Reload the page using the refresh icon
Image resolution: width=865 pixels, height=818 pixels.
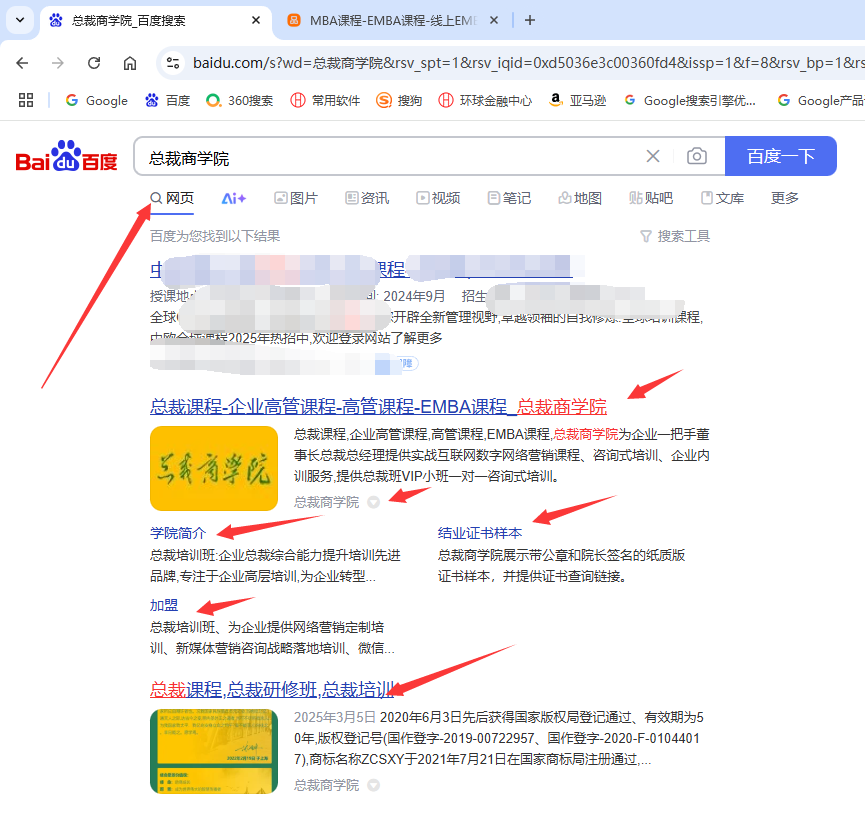[93, 62]
